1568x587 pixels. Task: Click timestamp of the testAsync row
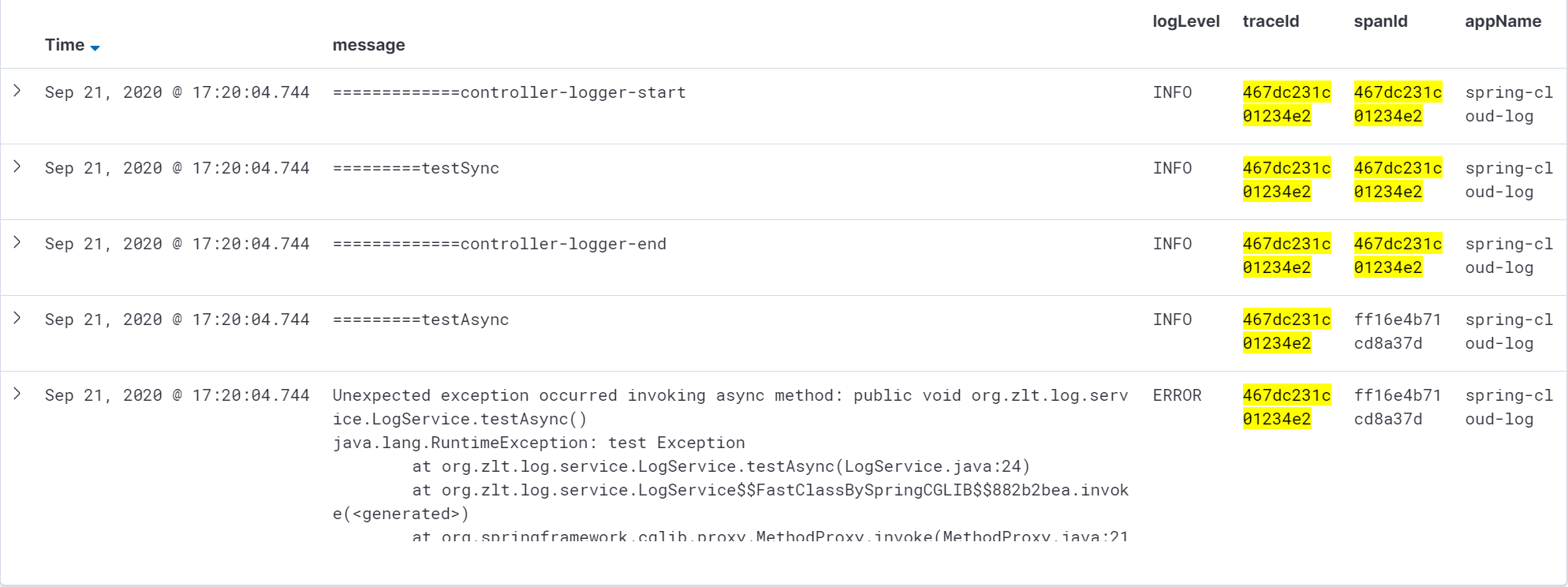click(177, 320)
